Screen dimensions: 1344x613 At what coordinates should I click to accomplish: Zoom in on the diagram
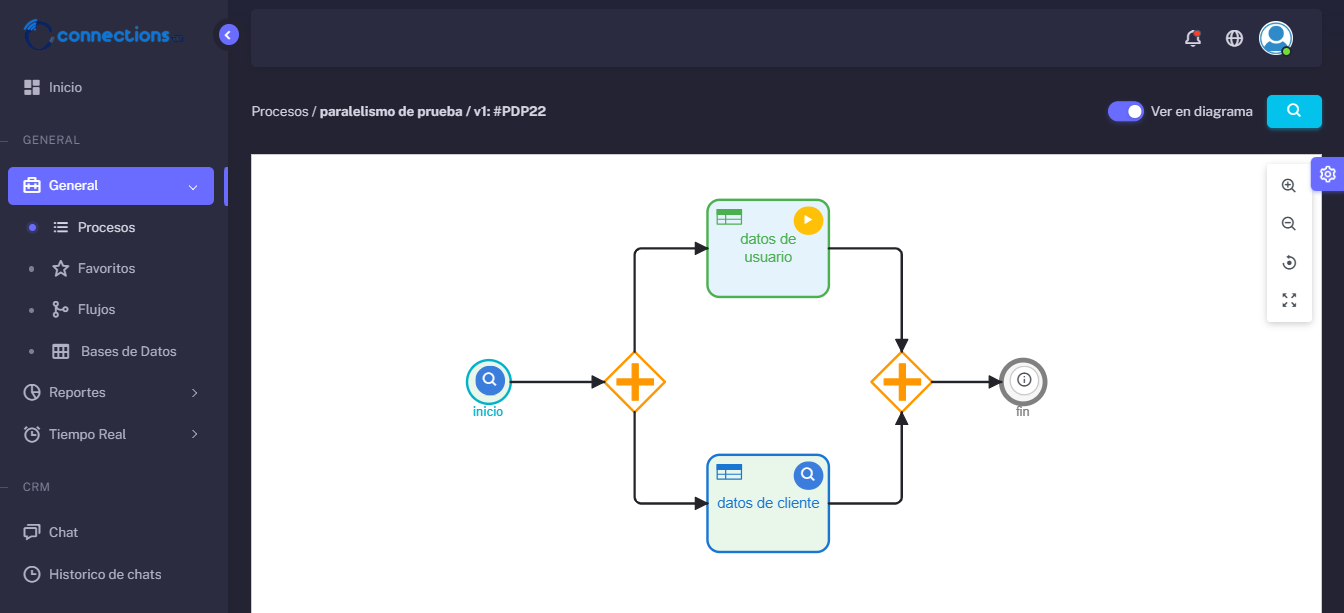click(x=1289, y=185)
